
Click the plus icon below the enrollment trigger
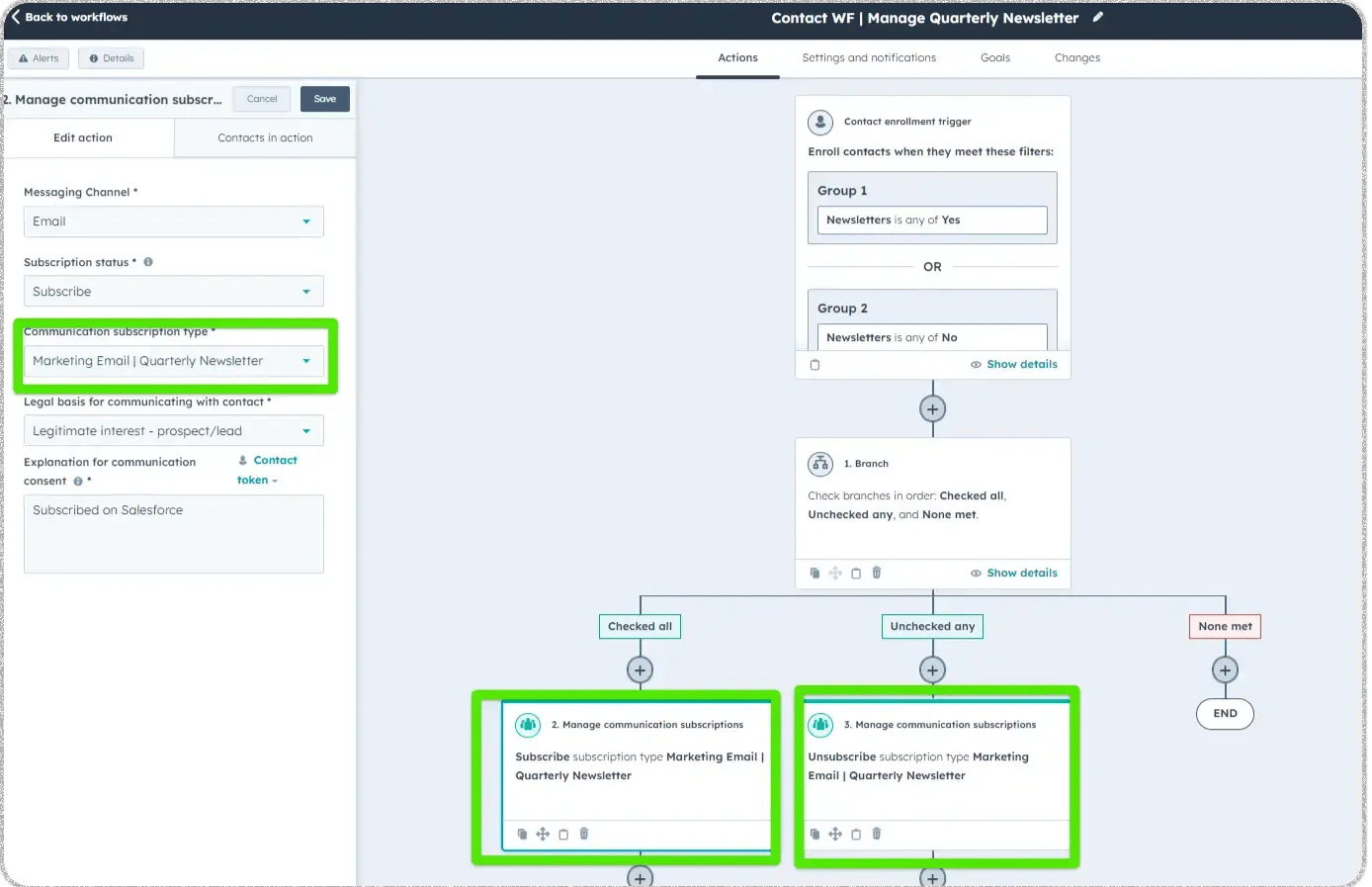(x=932, y=407)
